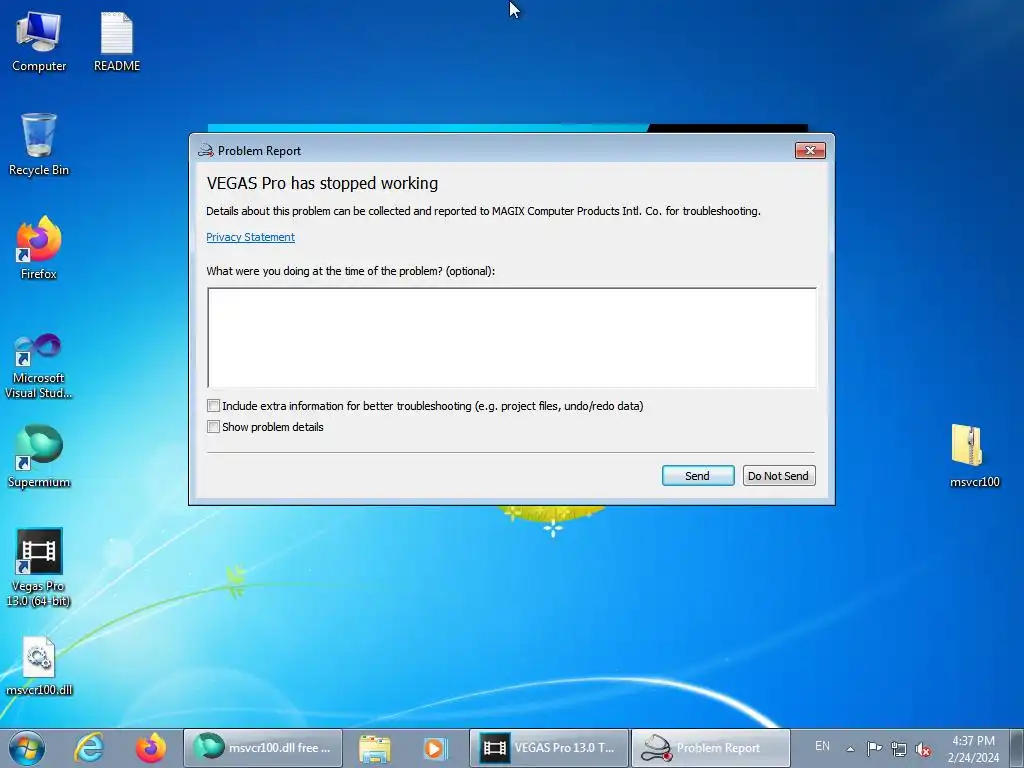Viewport: 1024px width, 768px height.
Task: Open the Computer desktop icon
Action: [x=39, y=41]
